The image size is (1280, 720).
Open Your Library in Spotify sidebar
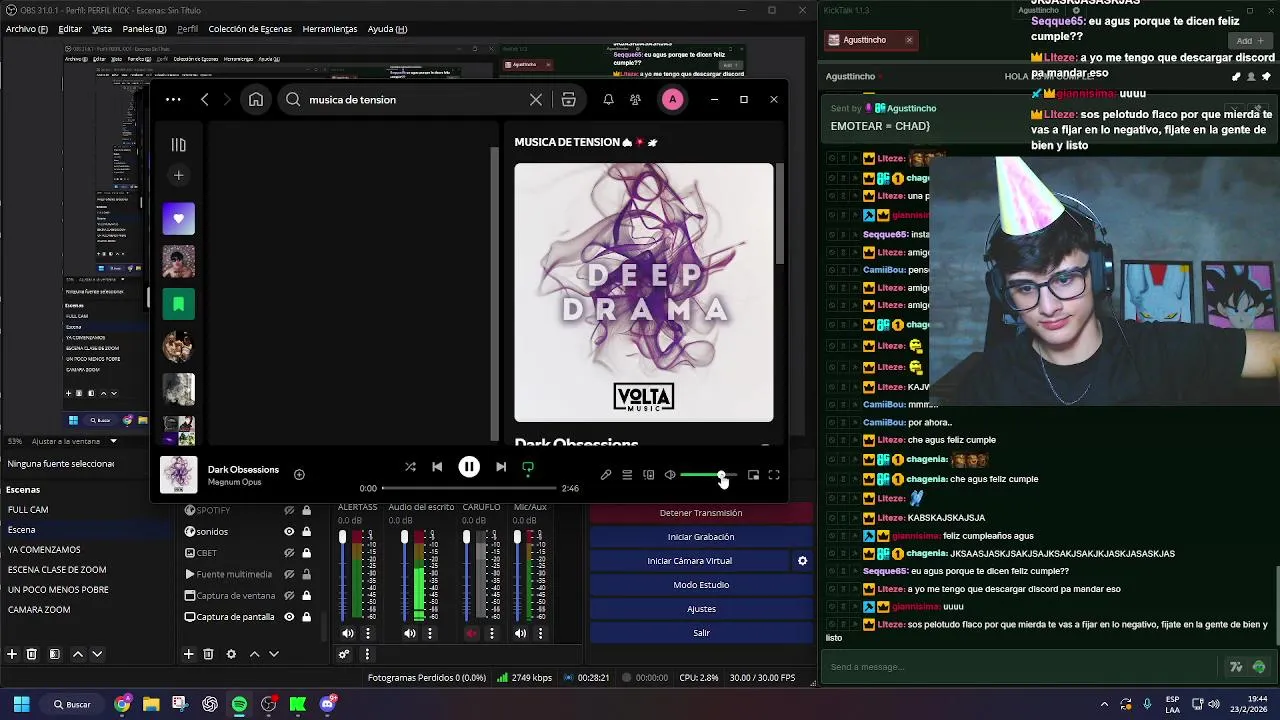[x=178, y=145]
